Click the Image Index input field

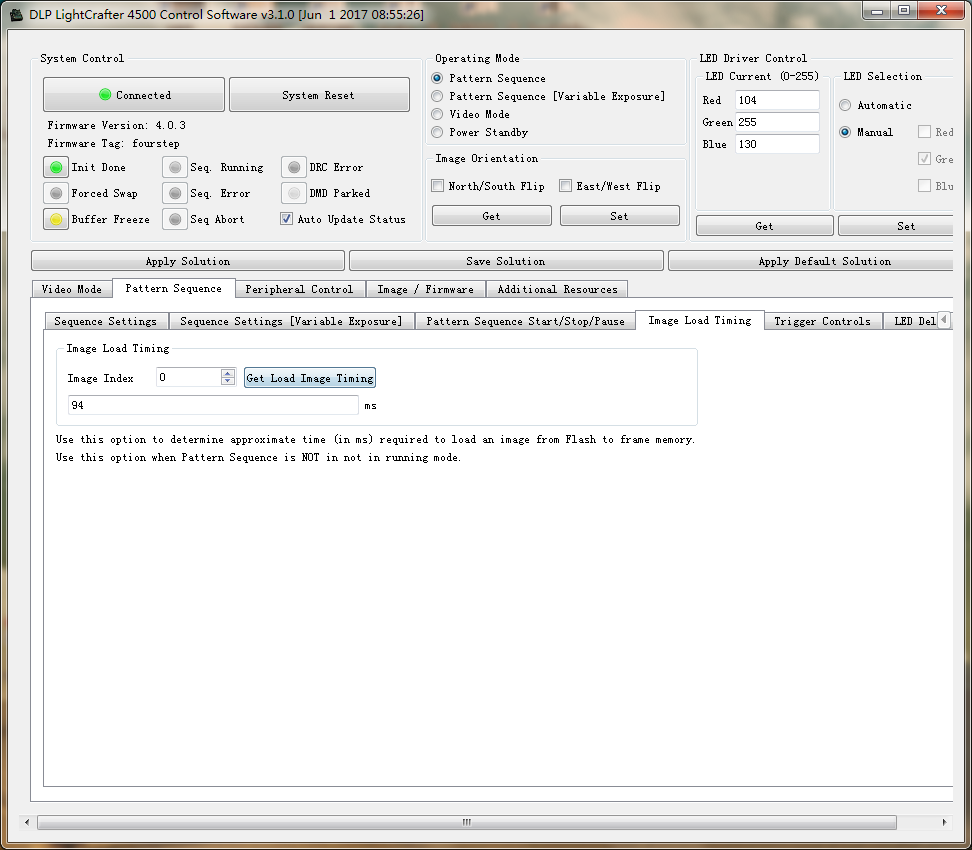coord(188,377)
